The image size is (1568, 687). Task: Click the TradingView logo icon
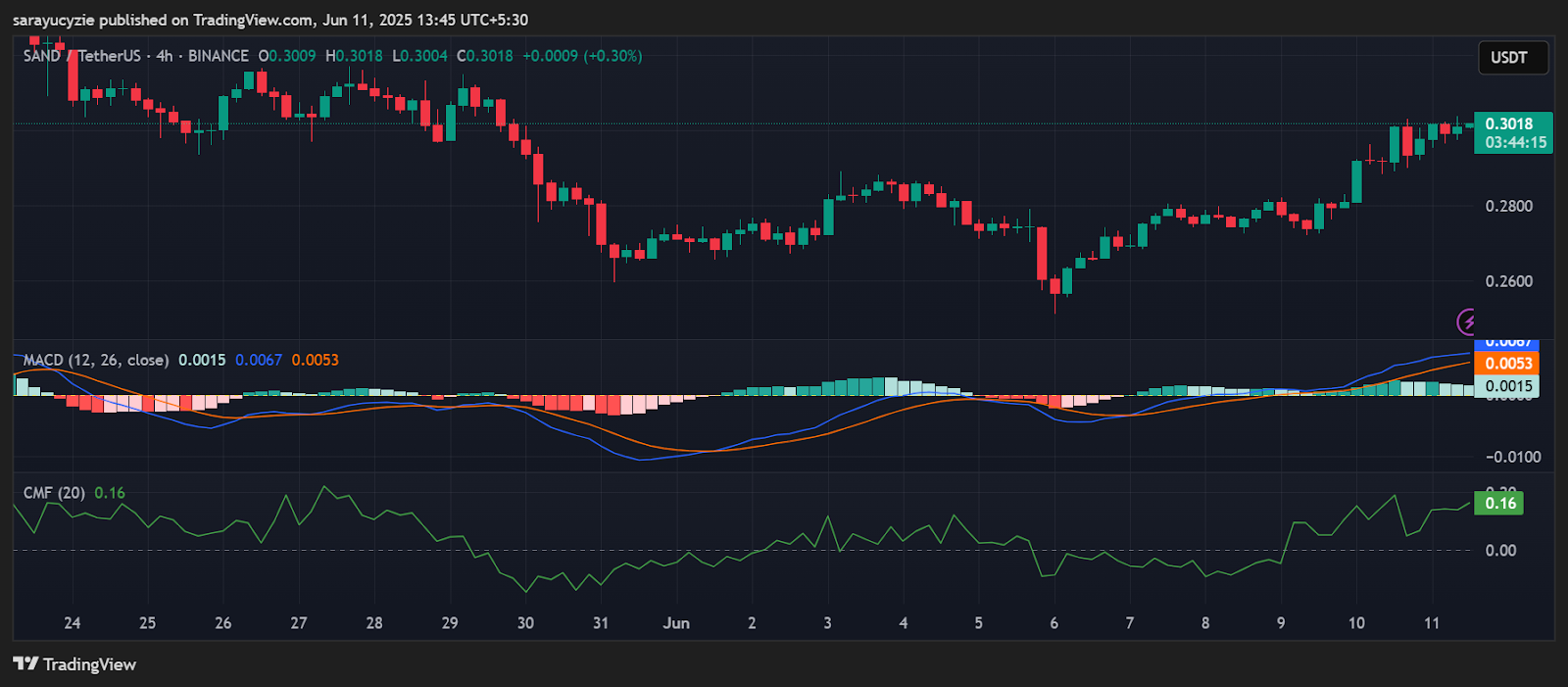point(25,664)
